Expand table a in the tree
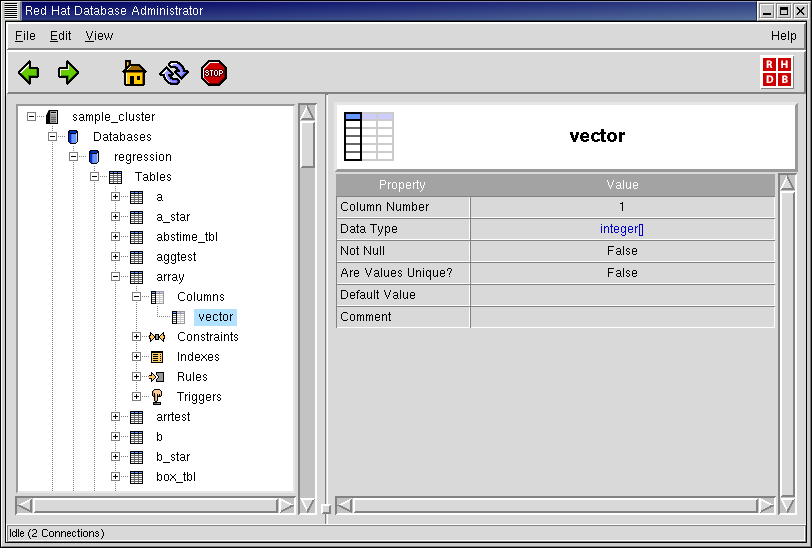Viewport: 812px width, 548px height. pyautogui.click(x=115, y=197)
